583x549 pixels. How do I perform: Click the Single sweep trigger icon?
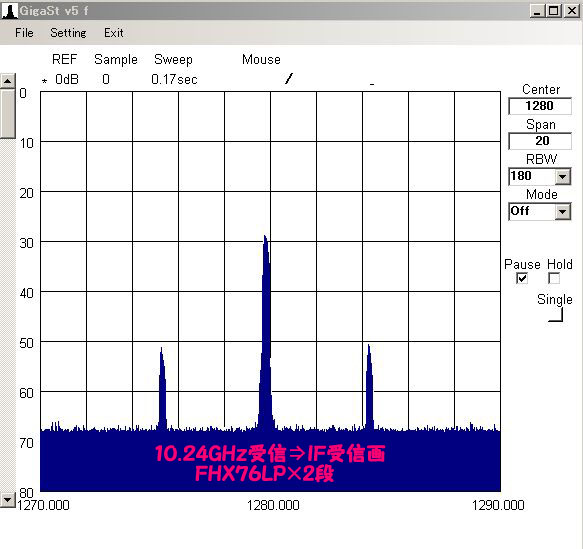tap(556, 315)
